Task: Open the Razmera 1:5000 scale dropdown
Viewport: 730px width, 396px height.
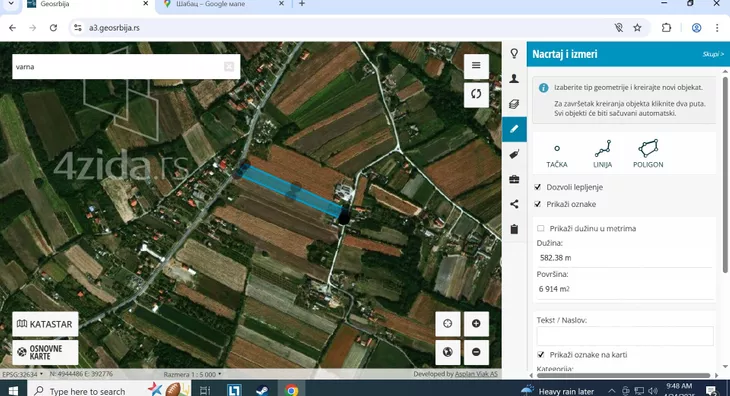Action: (192, 374)
